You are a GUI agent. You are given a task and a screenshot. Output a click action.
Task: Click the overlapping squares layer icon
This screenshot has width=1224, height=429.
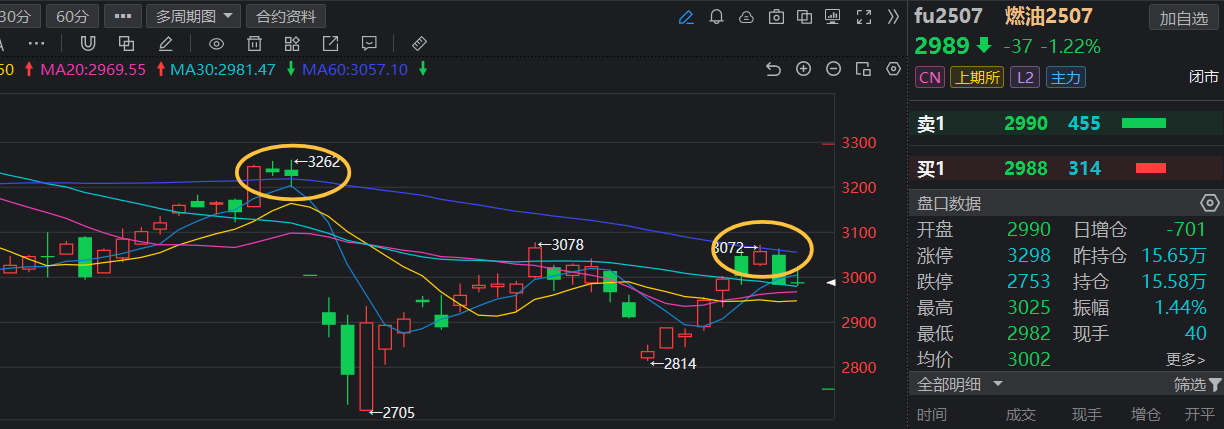[x=126, y=43]
